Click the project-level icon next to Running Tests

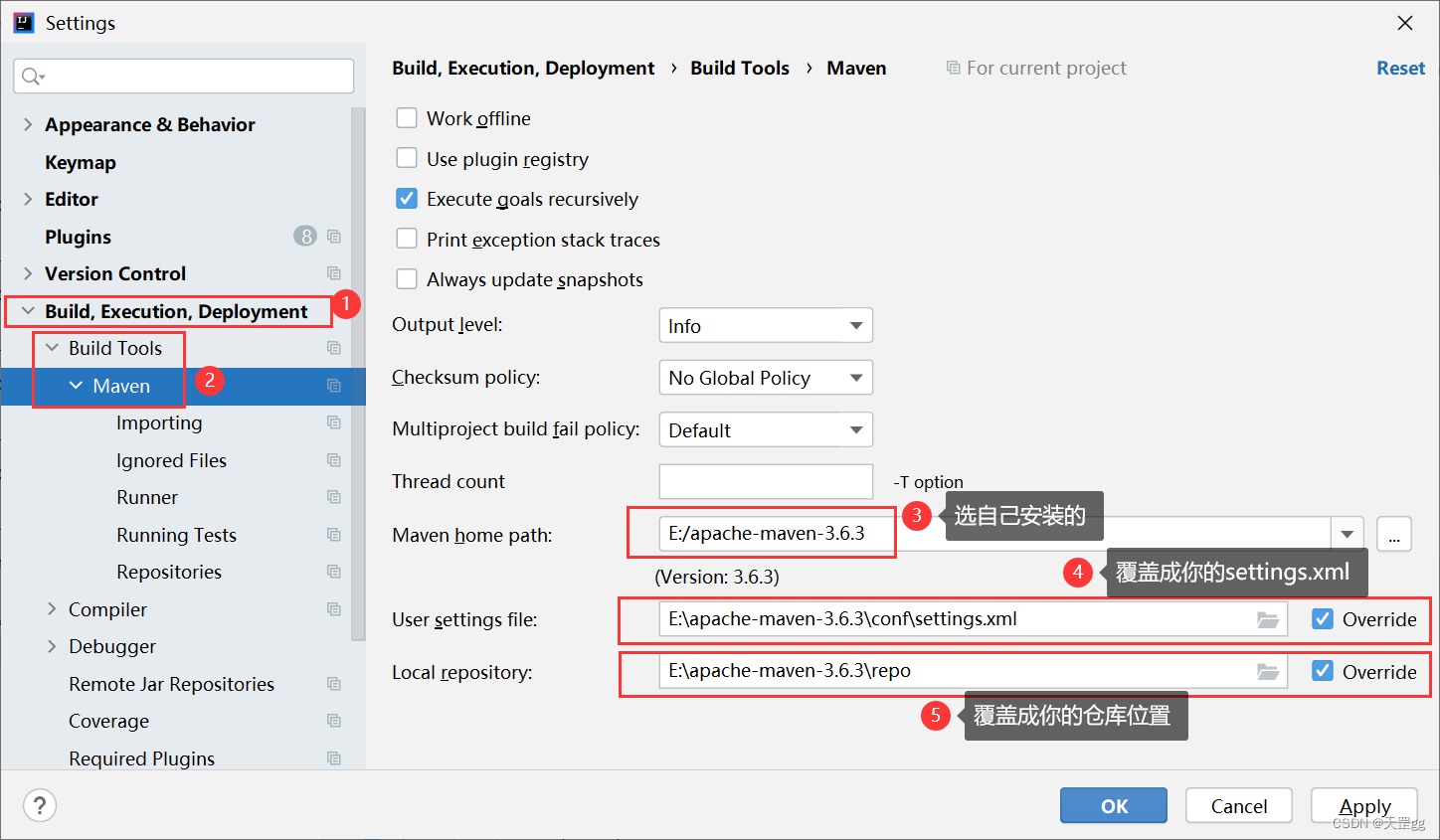[x=334, y=535]
